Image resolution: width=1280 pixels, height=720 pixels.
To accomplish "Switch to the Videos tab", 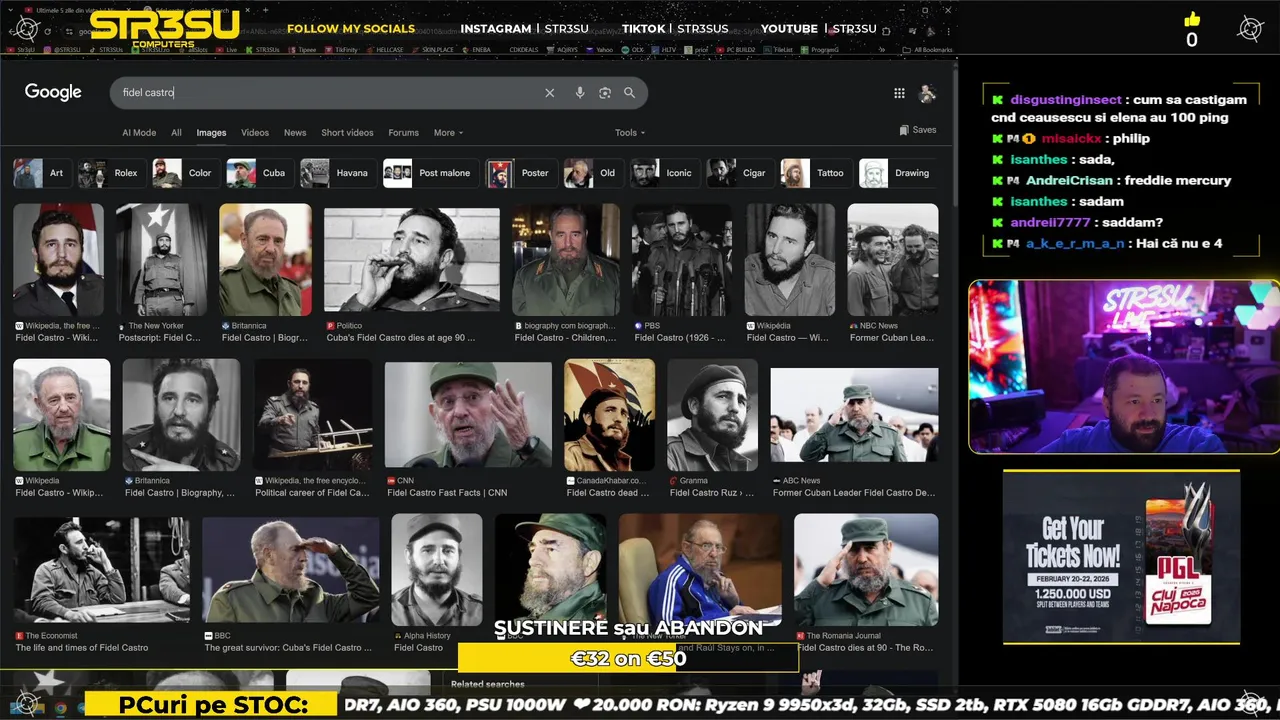I will tap(255, 133).
